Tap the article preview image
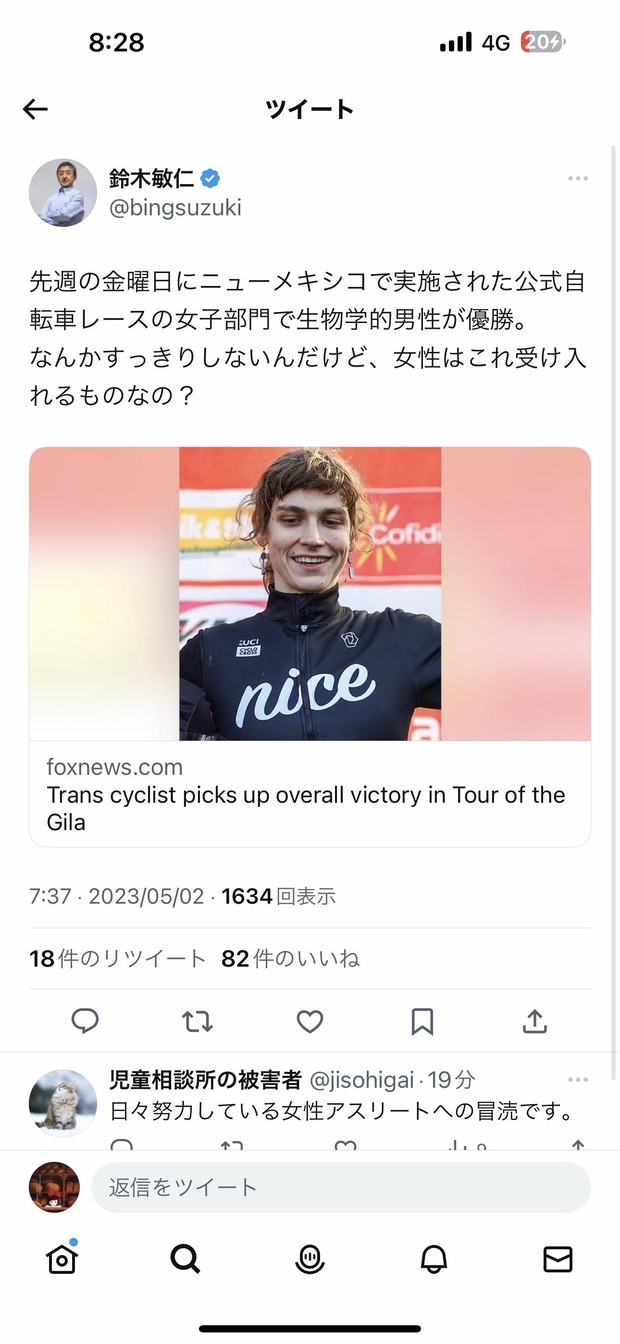This screenshot has width=620, height=1344. click(310, 593)
